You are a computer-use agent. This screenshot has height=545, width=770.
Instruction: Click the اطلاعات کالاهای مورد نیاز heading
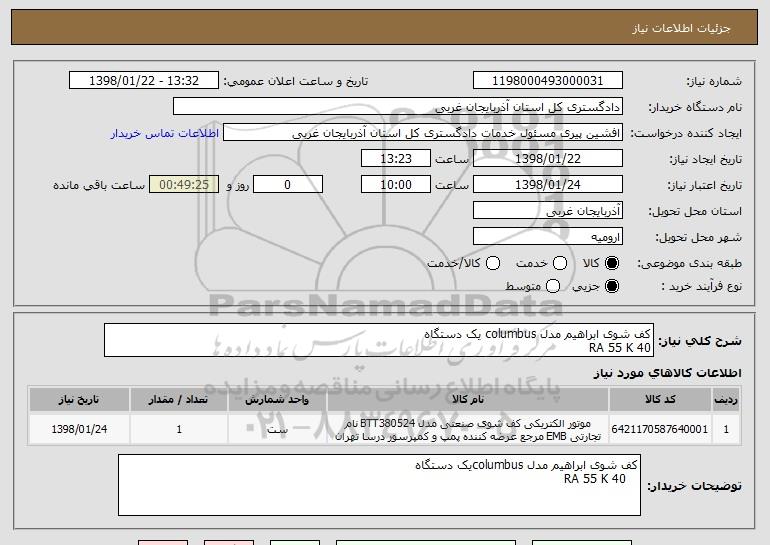click(x=668, y=373)
